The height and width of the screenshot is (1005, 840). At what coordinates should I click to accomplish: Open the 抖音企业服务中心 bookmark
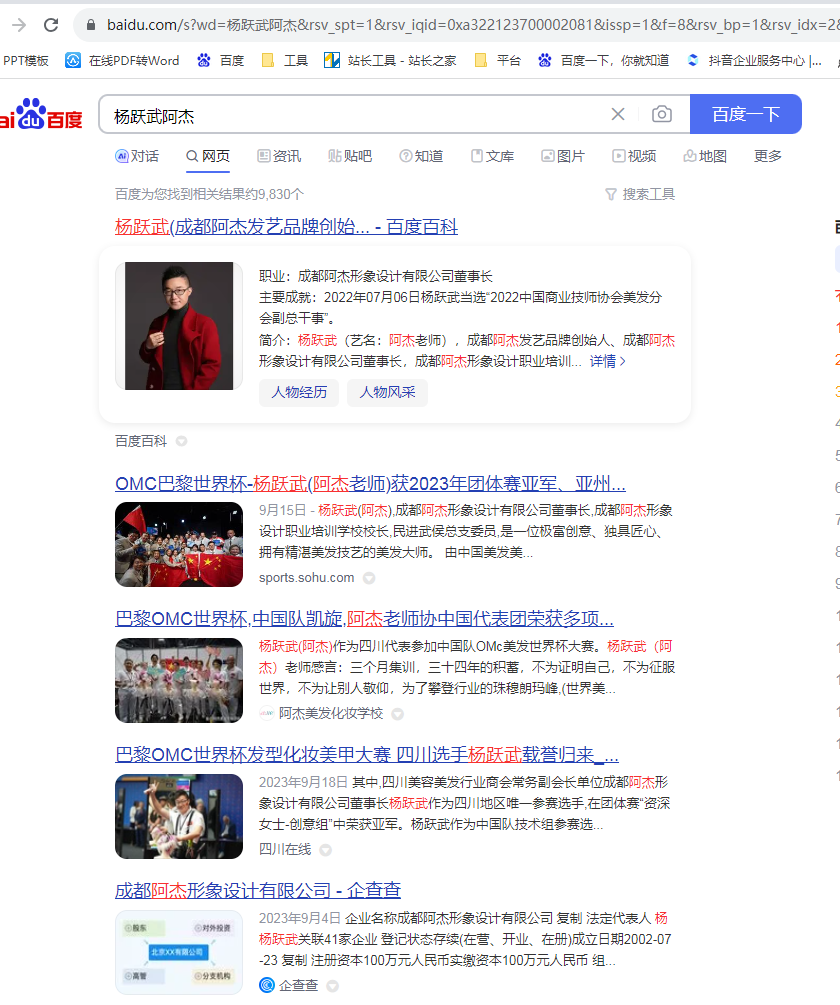[x=758, y=60]
